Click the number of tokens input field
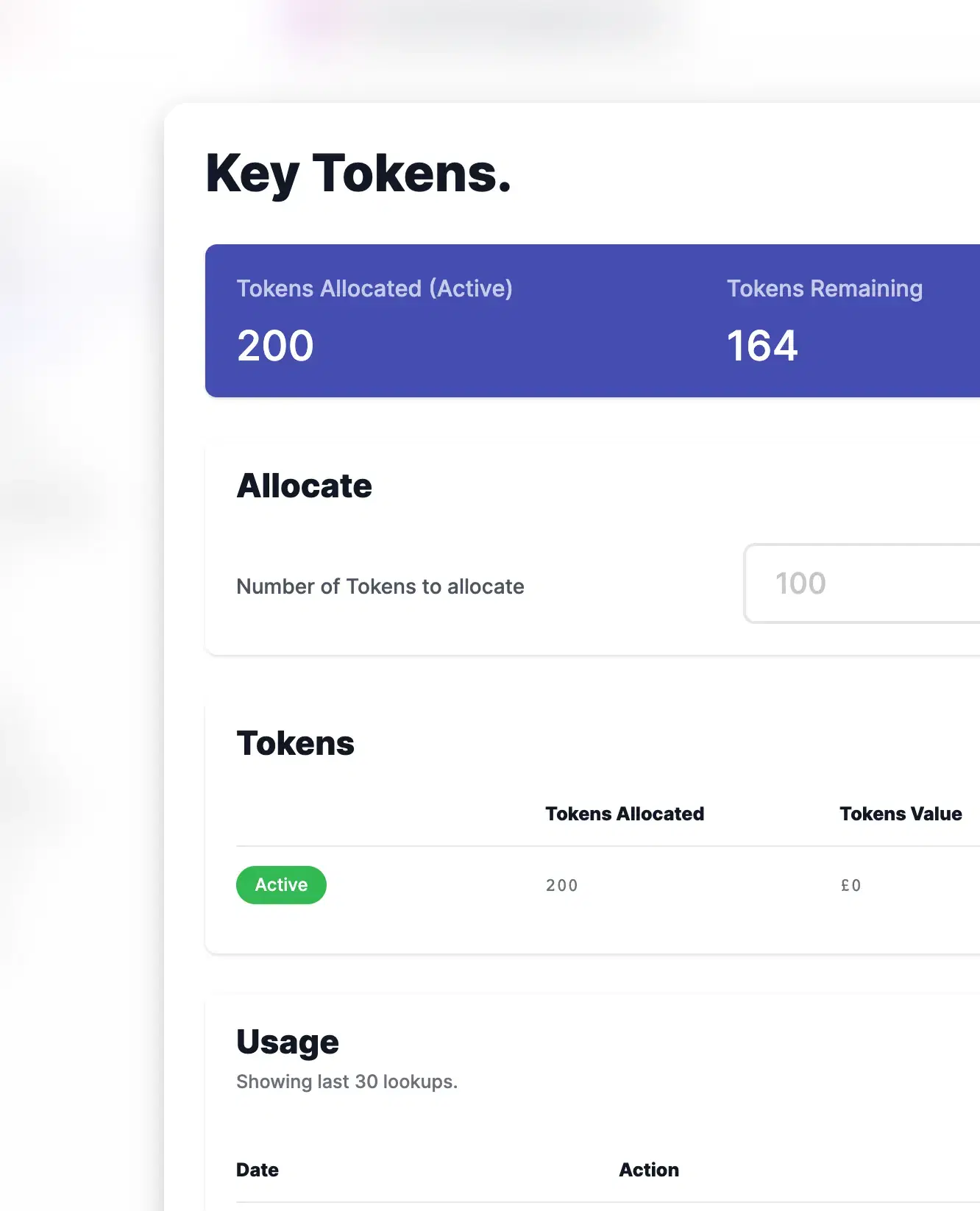This screenshot has width=980, height=1211. (x=862, y=583)
